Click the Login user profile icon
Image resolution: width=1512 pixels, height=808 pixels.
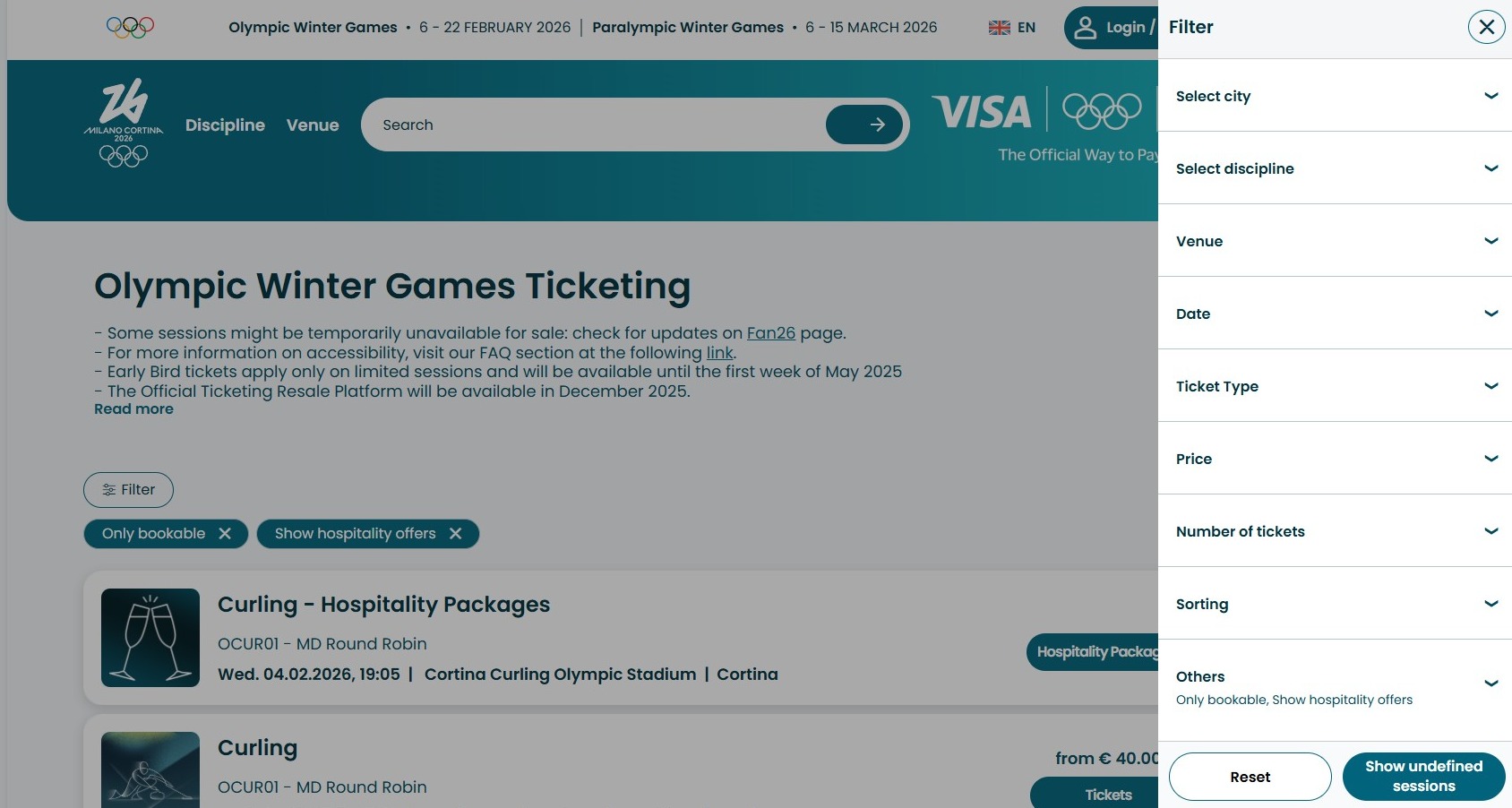point(1085,28)
